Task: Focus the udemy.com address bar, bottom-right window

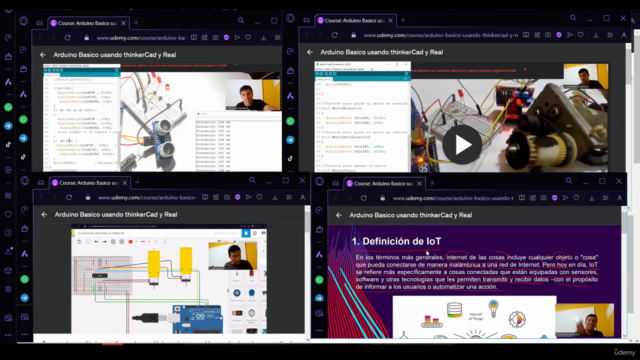Action: pos(453,198)
